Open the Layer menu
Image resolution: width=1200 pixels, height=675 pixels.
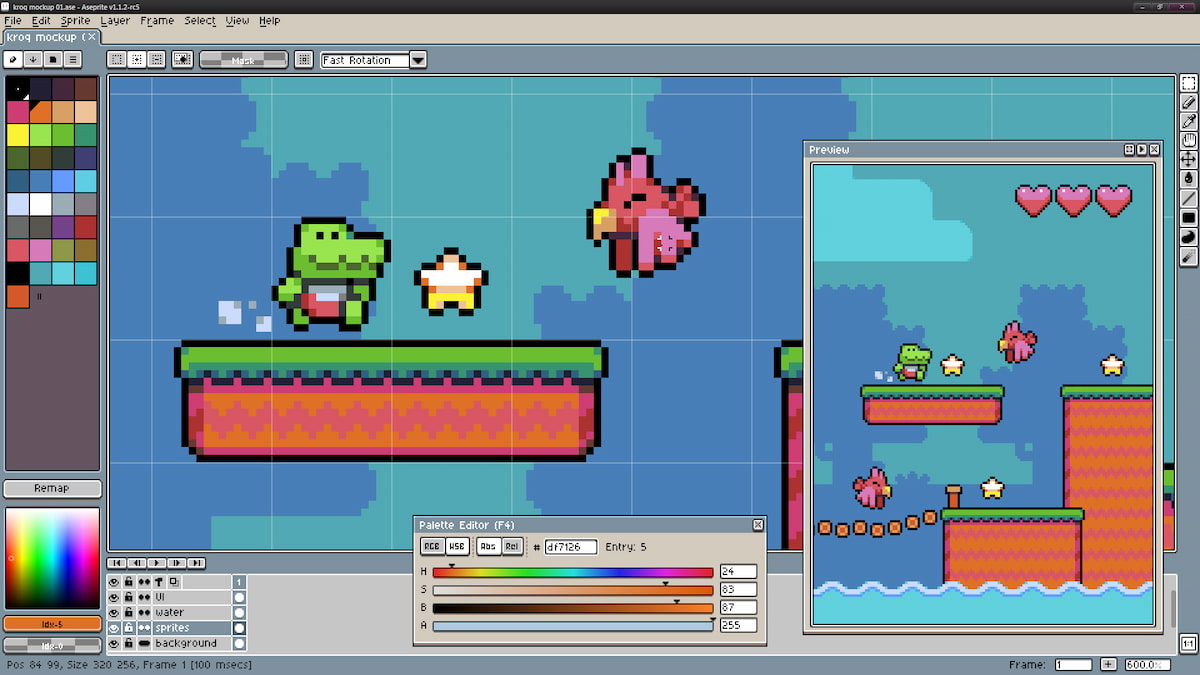click(115, 20)
